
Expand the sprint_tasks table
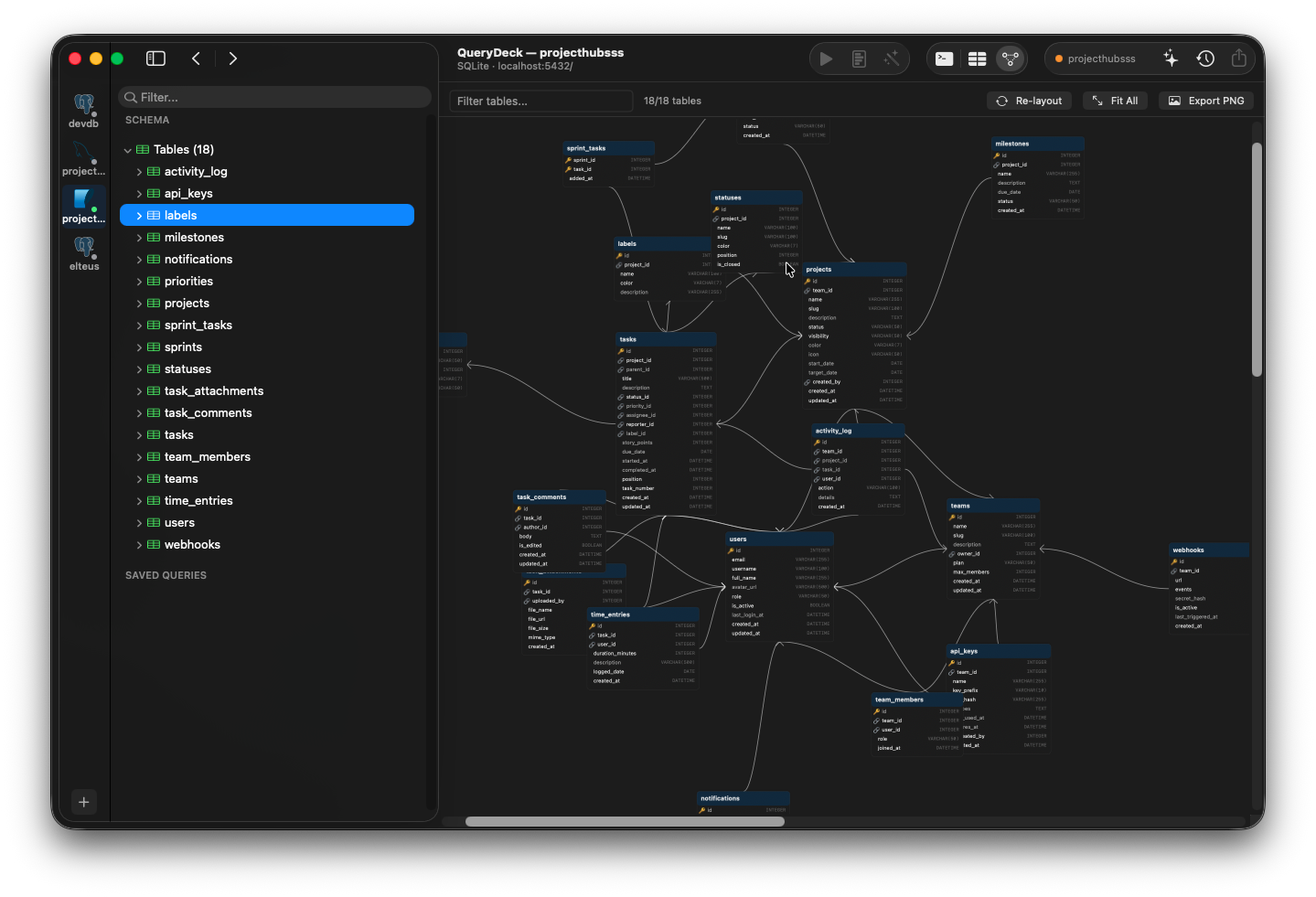[139, 326]
